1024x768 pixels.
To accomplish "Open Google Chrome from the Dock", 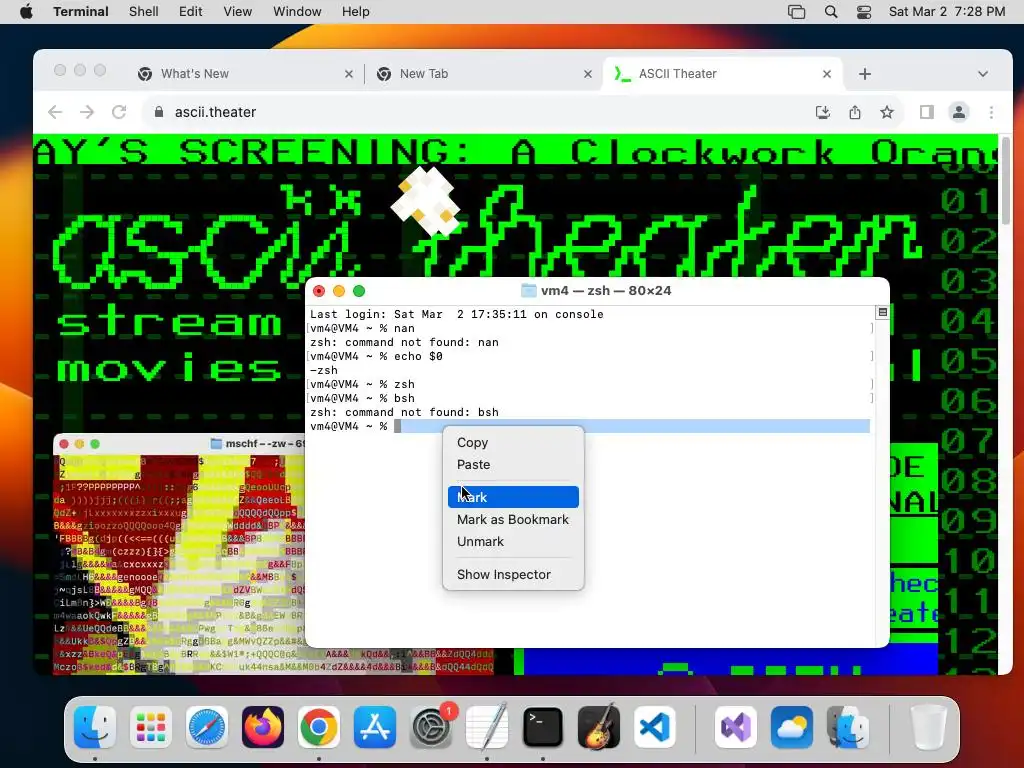I will [319, 727].
